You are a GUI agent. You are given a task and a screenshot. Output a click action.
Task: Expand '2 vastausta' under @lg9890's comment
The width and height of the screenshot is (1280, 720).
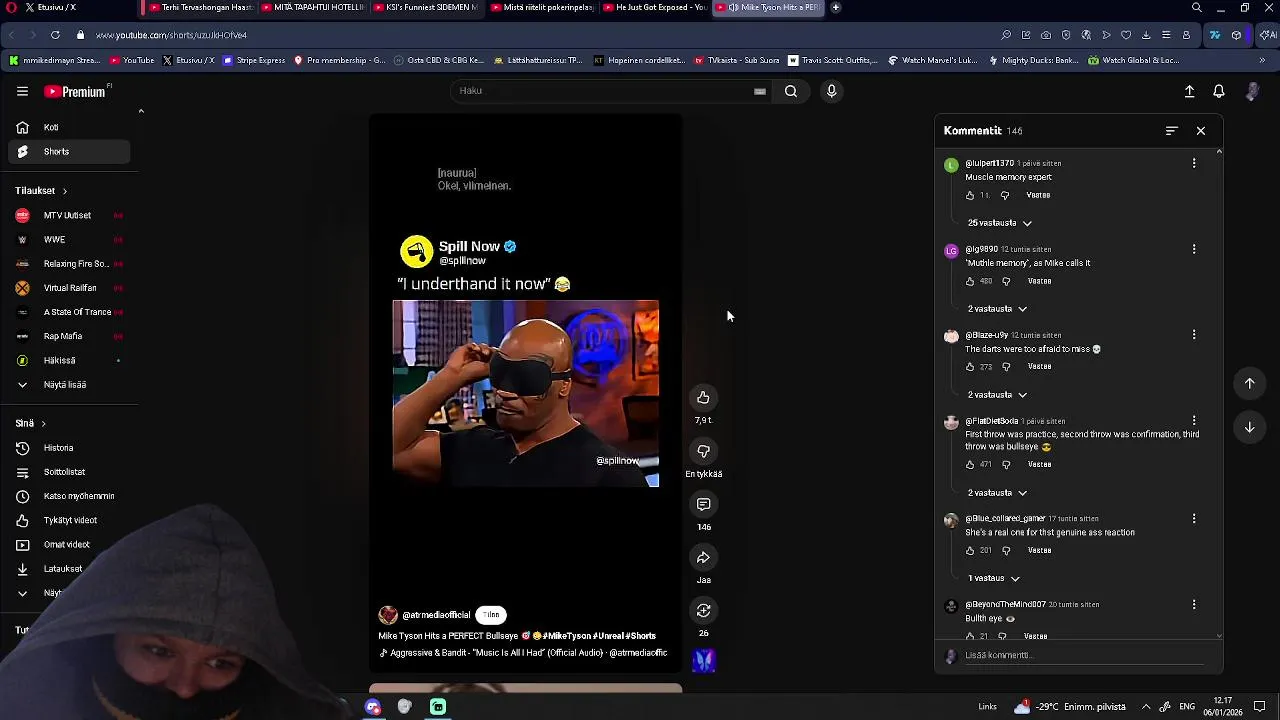pyautogui.click(x=997, y=309)
